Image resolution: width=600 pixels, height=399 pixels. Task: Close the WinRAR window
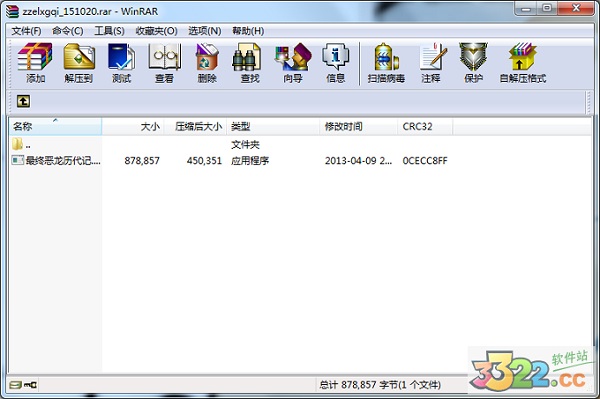(576, 8)
